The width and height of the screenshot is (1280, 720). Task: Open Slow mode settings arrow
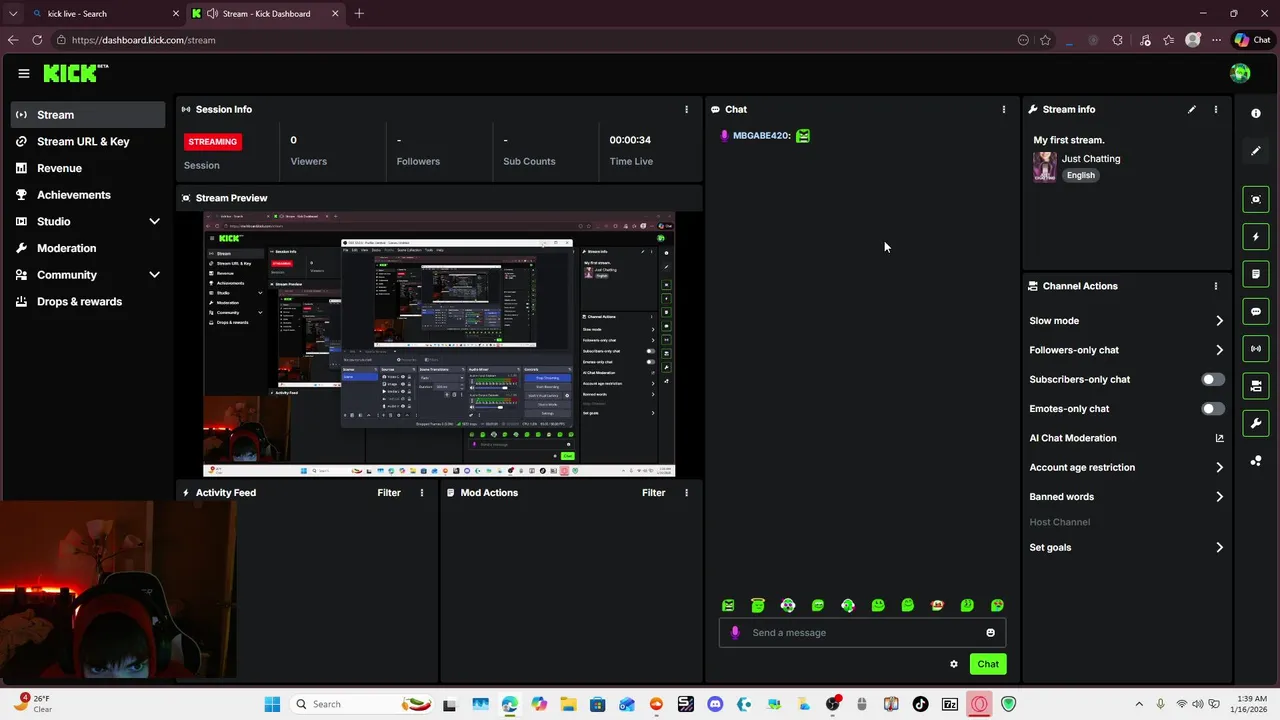pos(1219,321)
